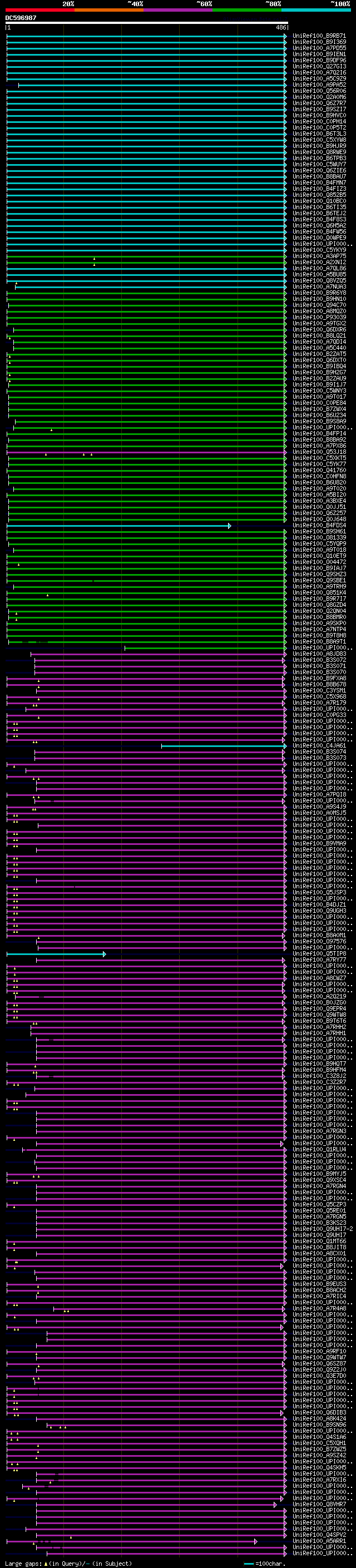Select hit label UniRef100_A3AP75
The image size is (356, 1568).
click(x=319, y=256)
